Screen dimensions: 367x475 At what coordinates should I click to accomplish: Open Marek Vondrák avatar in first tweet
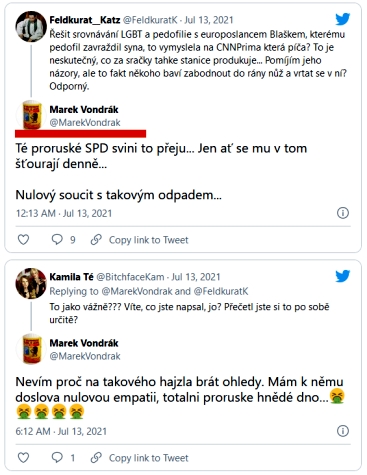coord(31,115)
